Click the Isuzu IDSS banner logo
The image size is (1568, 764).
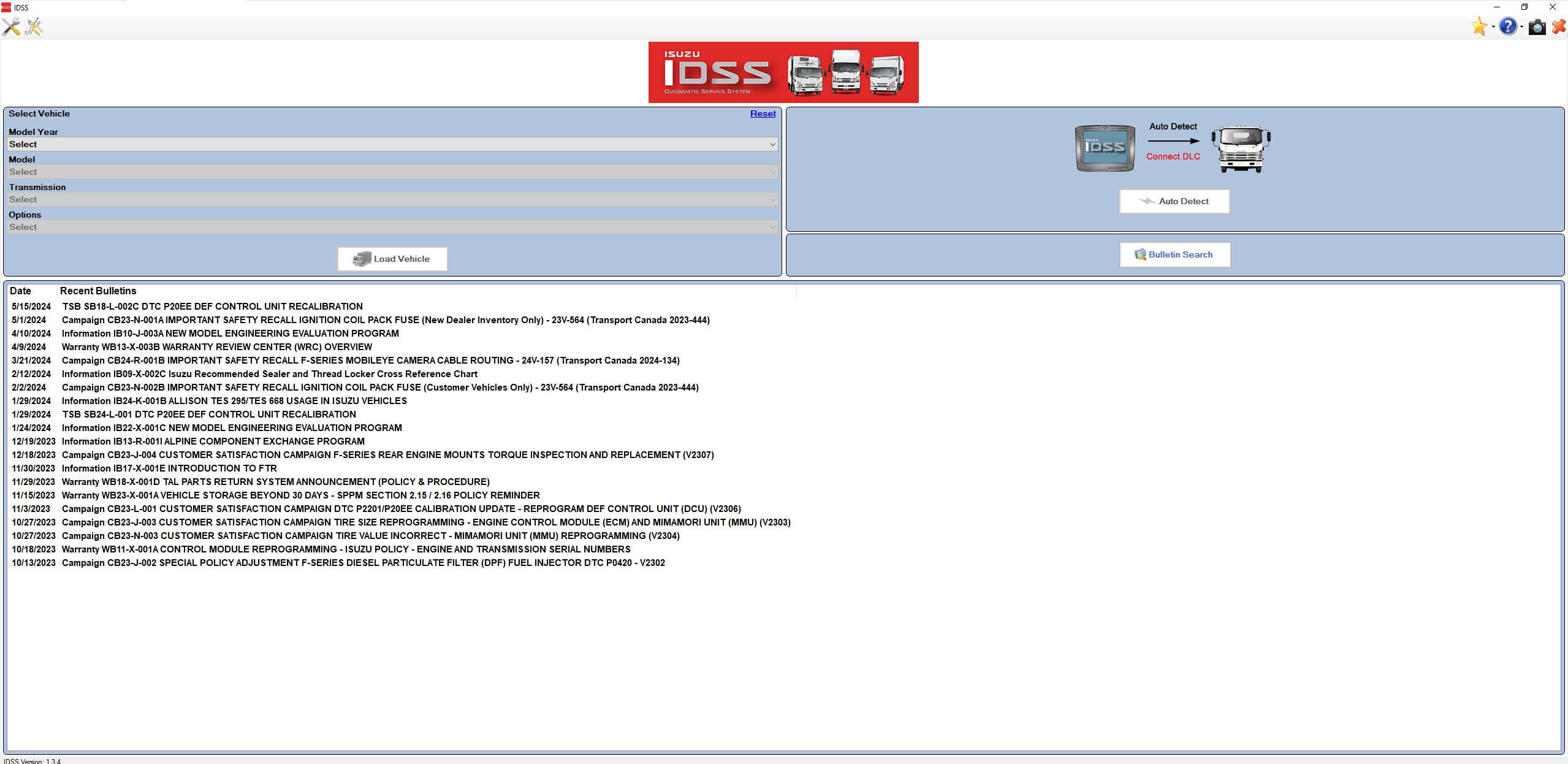[x=783, y=72]
